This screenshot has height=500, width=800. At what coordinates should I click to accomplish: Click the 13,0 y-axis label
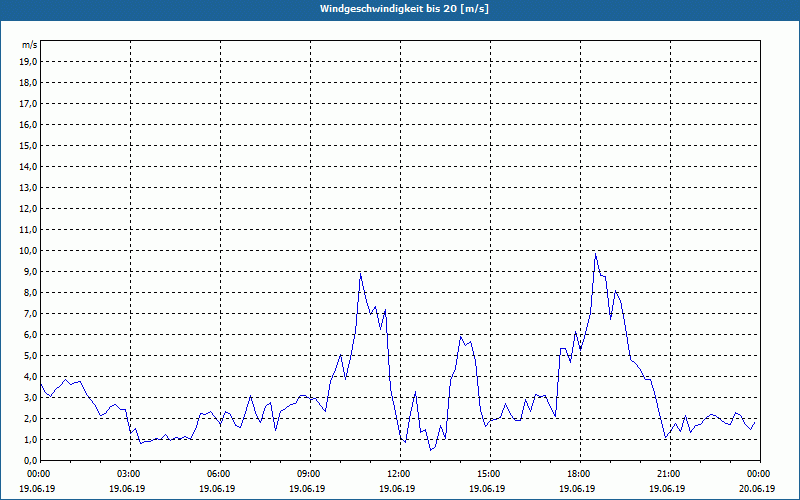(x=28, y=187)
